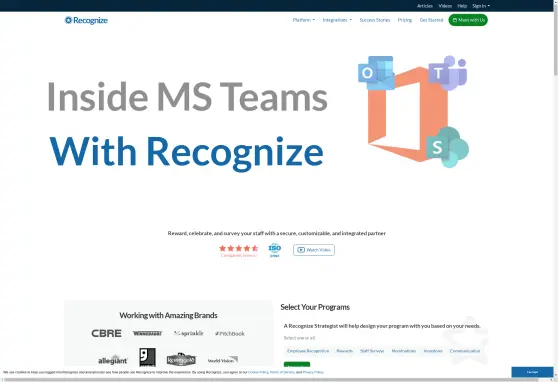Image resolution: width=558 pixels, height=382 pixels.
Task: Accept the cookie notice
Action: pyautogui.click(x=532, y=372)
